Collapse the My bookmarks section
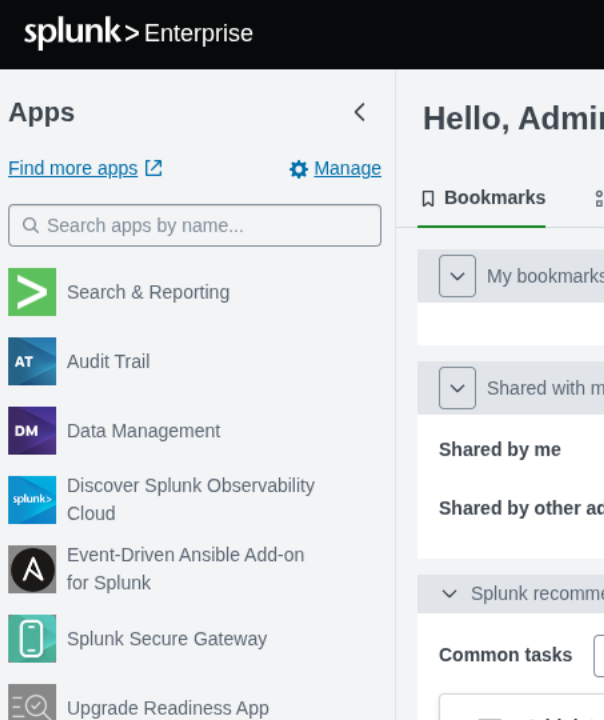 coord(457,276)
